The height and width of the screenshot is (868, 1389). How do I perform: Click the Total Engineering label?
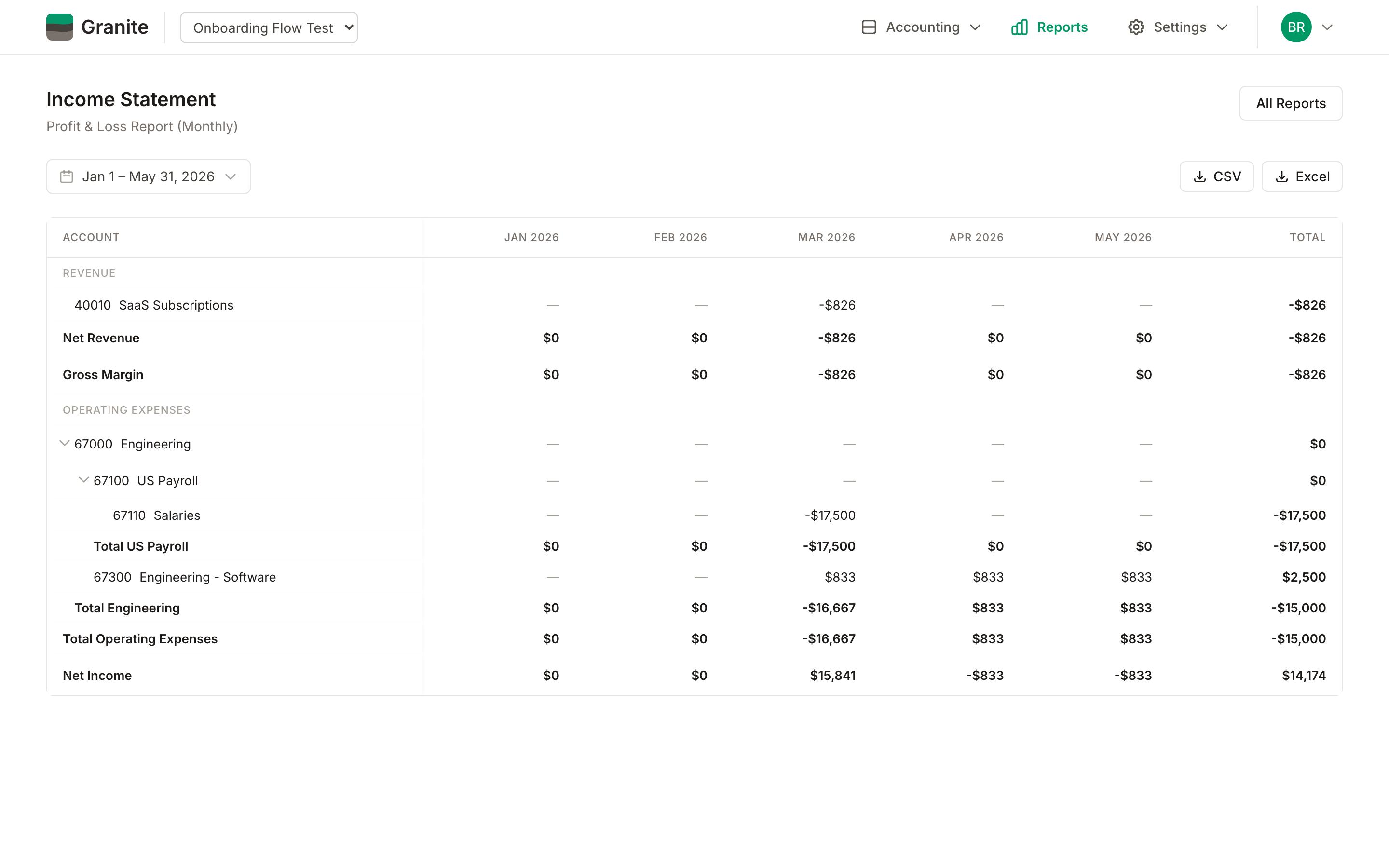click(127, 608)
